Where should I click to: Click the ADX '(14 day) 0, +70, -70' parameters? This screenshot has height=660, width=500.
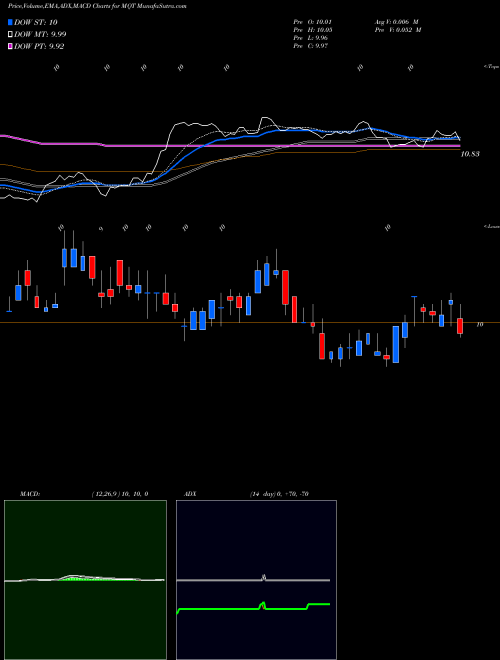click(x=279, y=494)
